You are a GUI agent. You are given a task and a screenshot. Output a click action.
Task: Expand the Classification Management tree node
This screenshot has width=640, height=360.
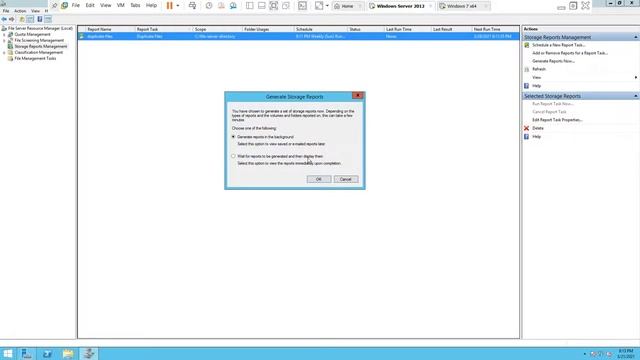pyautogui.click(x=4, y=53)
